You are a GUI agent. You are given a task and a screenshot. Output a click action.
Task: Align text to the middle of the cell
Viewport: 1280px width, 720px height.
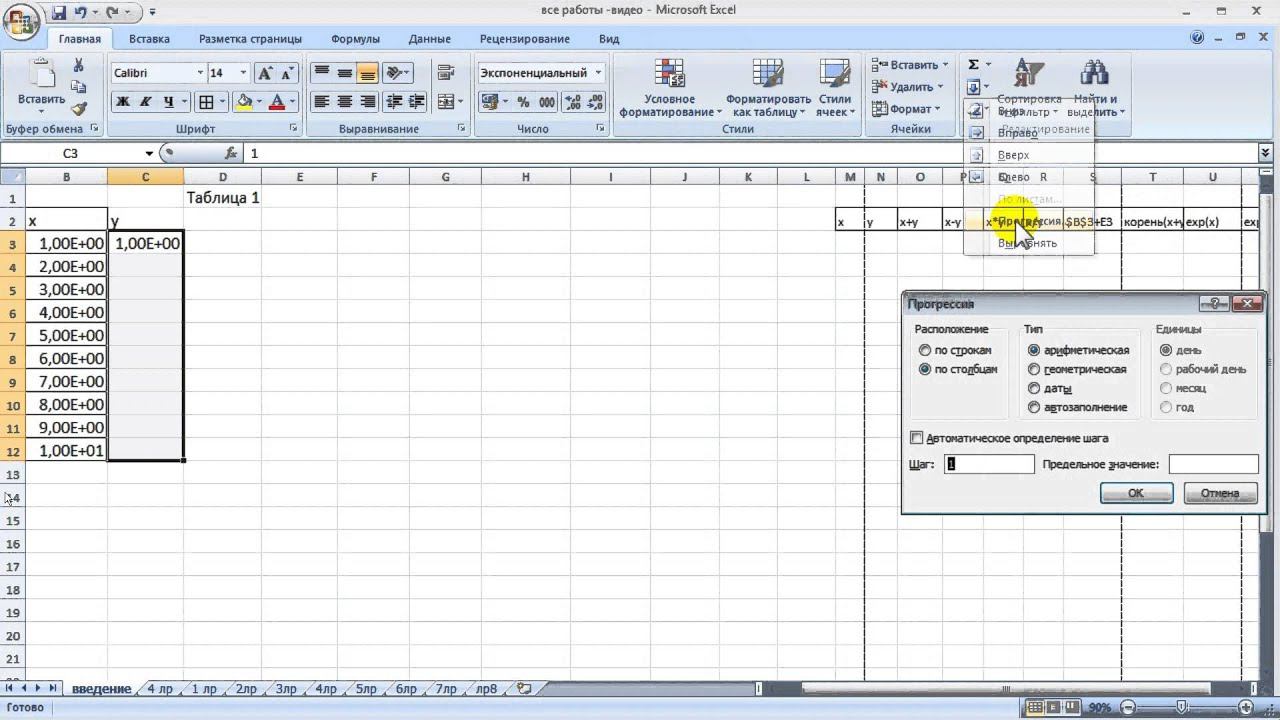[x=344, y=73]
